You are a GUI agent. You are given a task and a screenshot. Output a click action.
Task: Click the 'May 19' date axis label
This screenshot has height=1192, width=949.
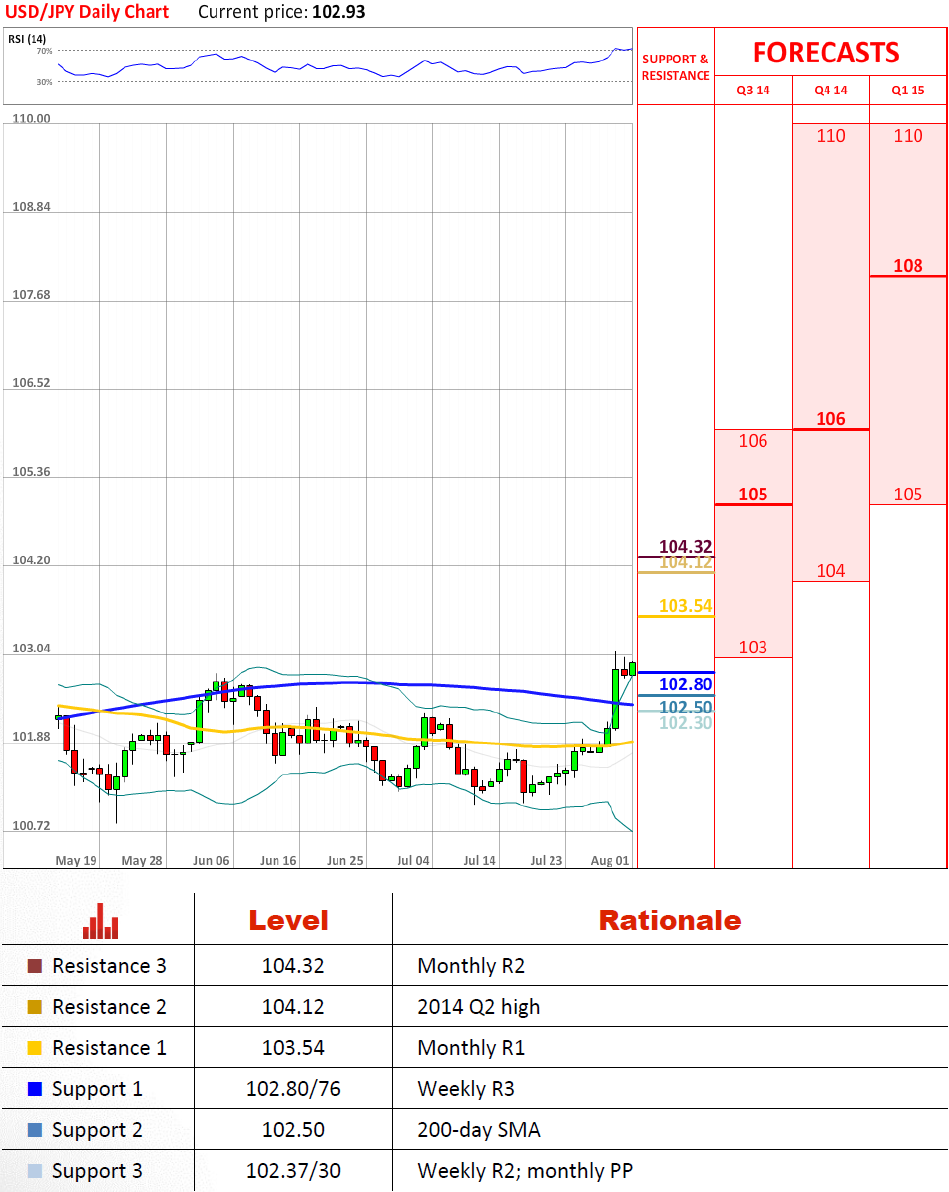[x=76, y=861]
